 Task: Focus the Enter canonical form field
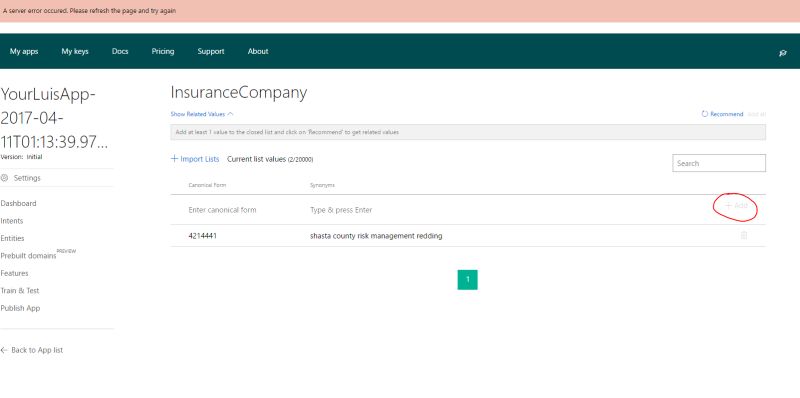click(222, 210)
